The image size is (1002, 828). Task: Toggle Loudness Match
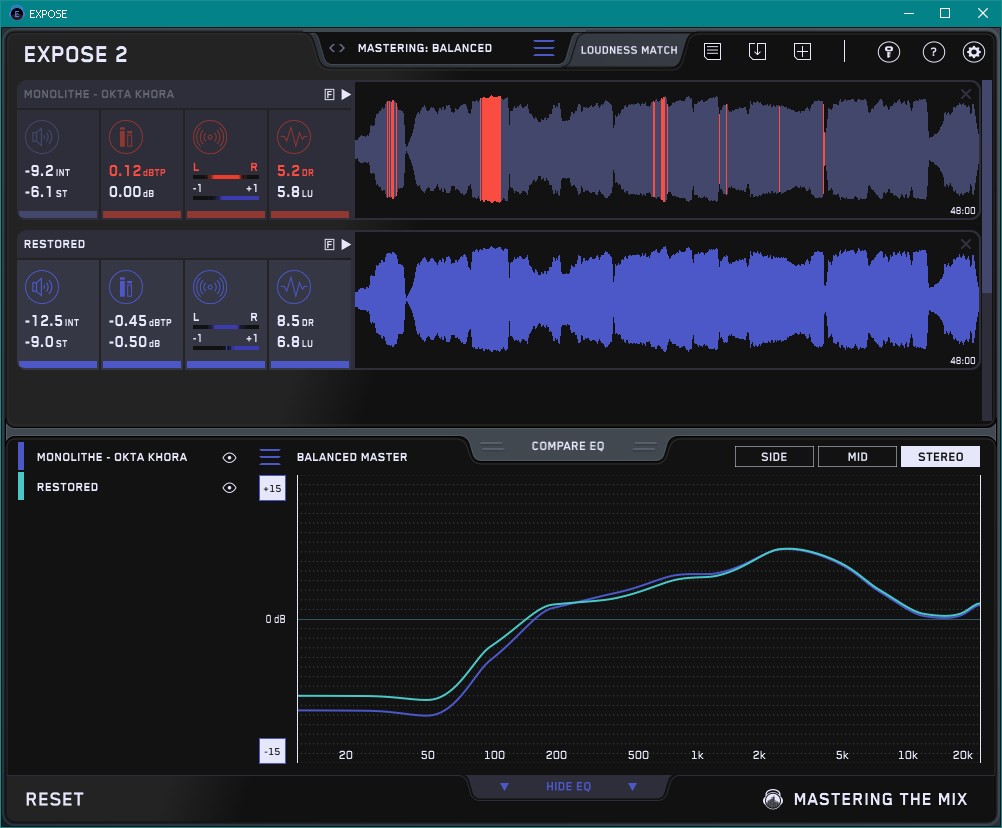(628, 49)
